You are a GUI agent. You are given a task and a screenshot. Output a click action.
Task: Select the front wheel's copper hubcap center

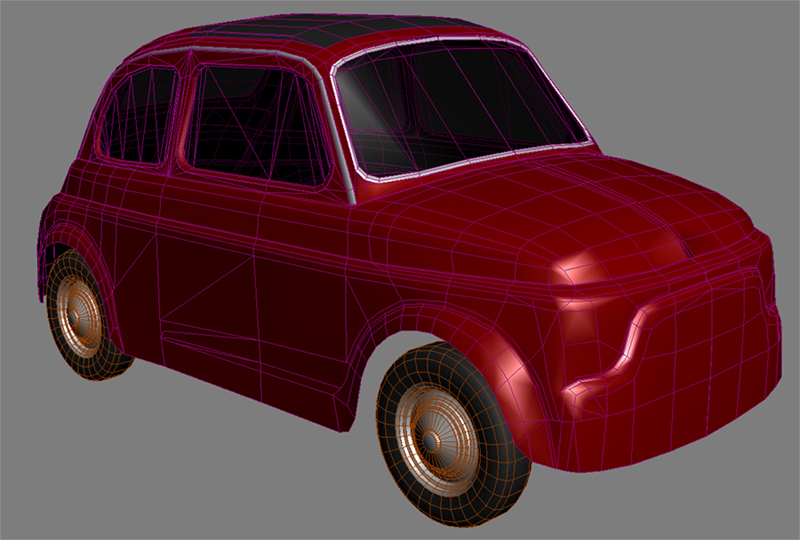433,439
